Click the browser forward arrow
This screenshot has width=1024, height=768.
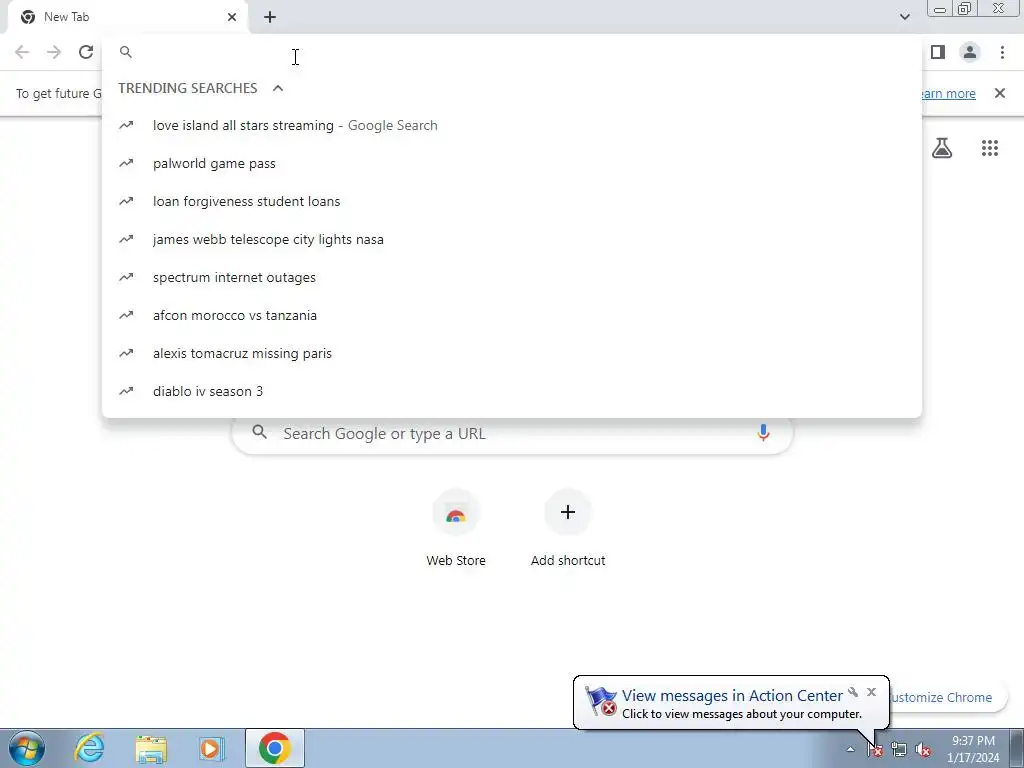[54, 52]
